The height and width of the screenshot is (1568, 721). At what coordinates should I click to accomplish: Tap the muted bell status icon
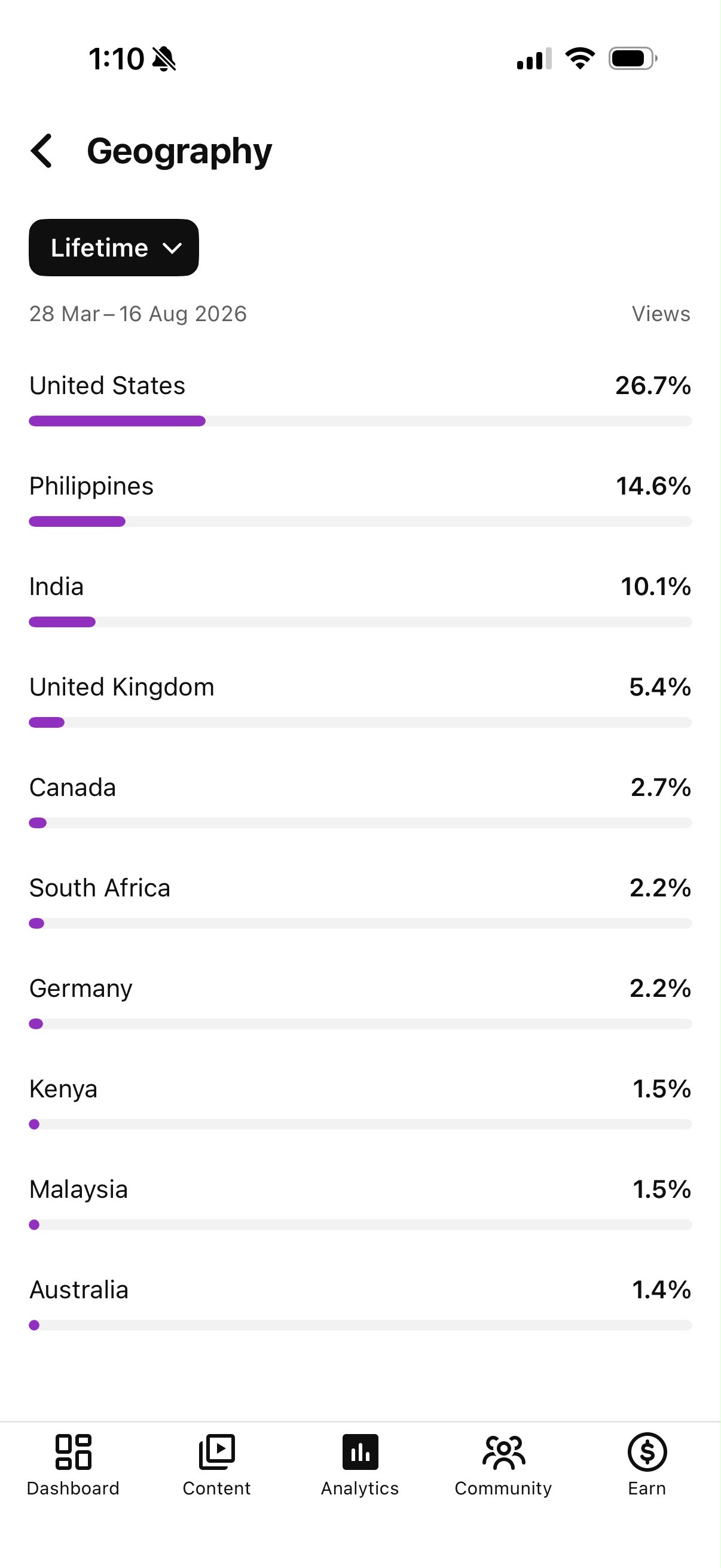[x=164, y=59]
